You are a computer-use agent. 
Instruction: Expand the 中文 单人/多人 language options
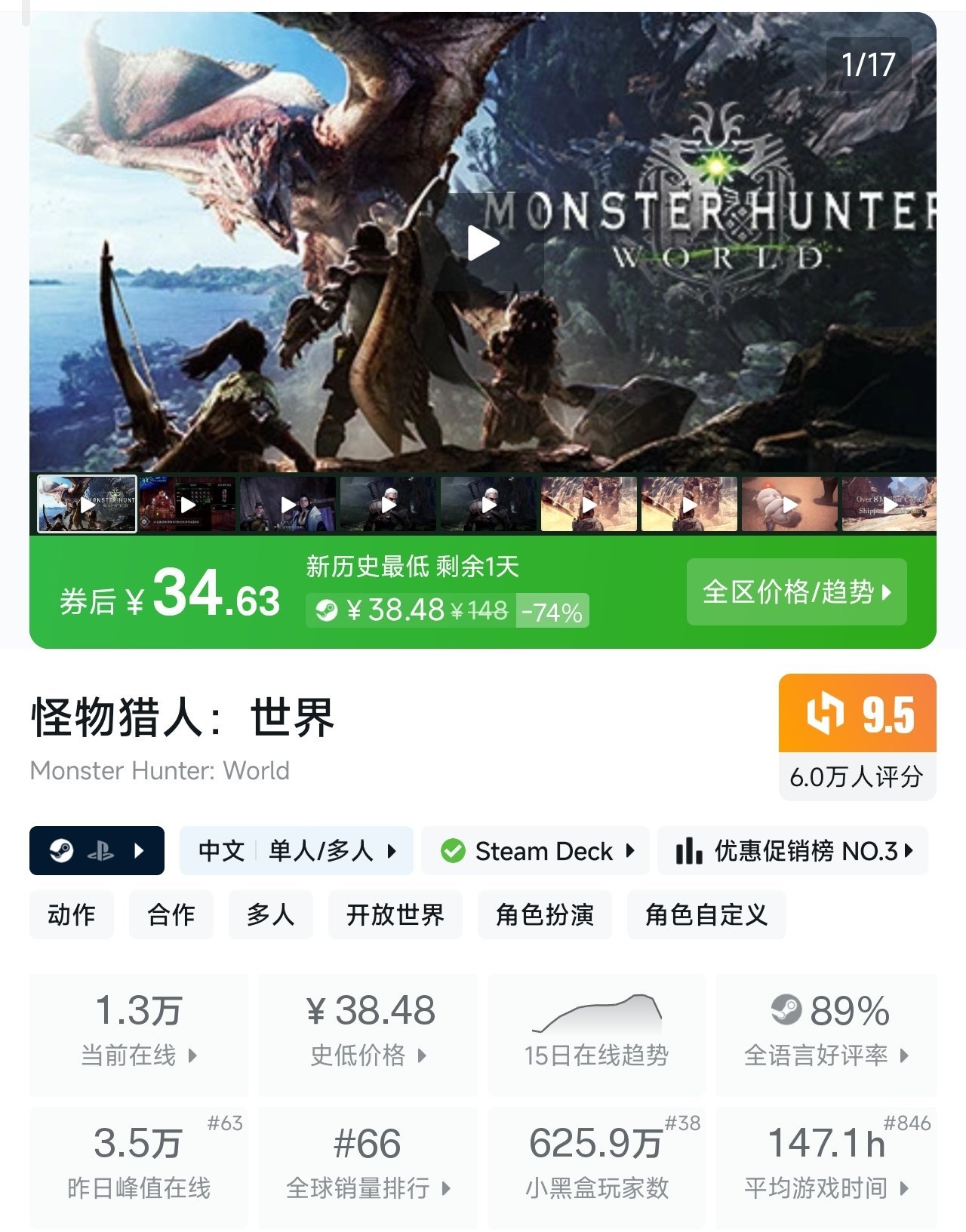(x=297, y=851)
